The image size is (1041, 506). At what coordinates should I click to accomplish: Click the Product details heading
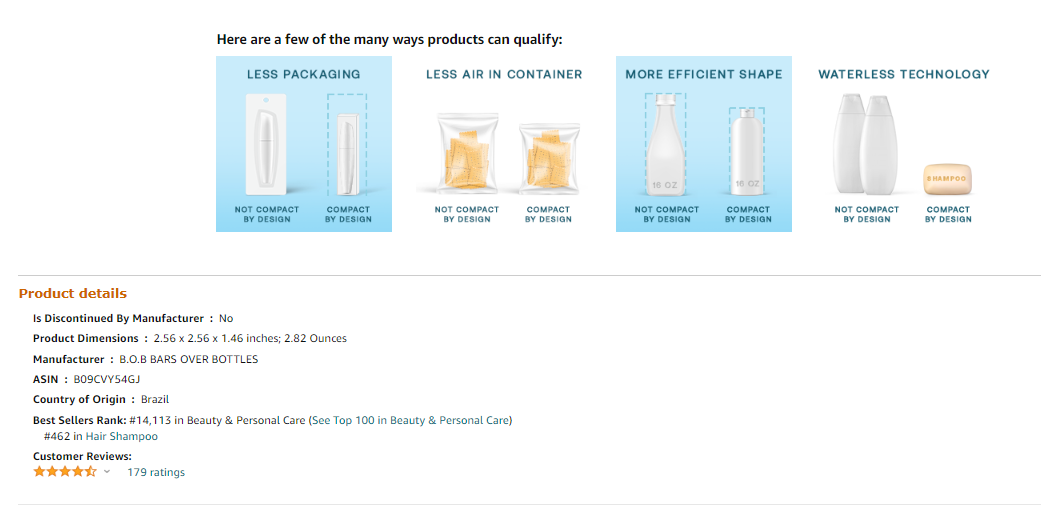click(73, 293)
